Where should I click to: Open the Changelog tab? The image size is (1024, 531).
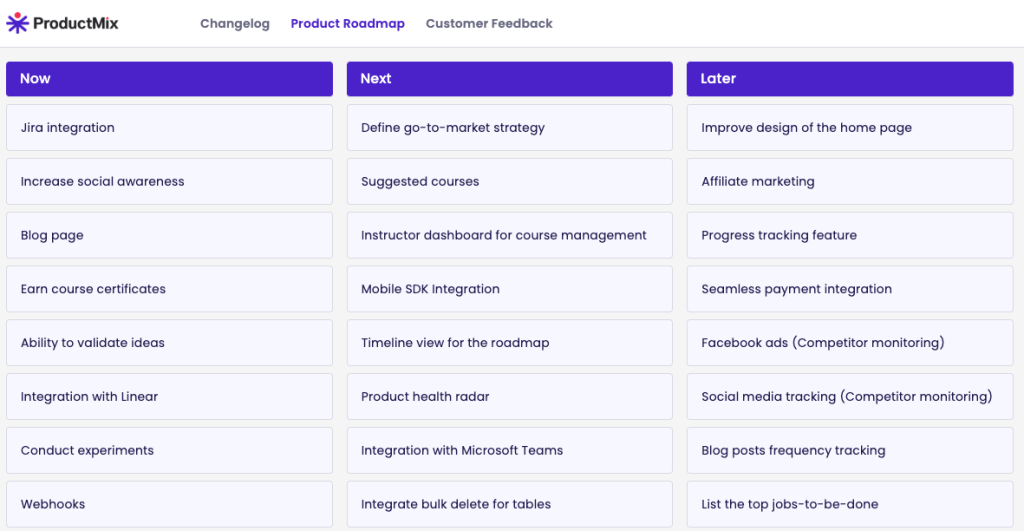click(235, 24)
